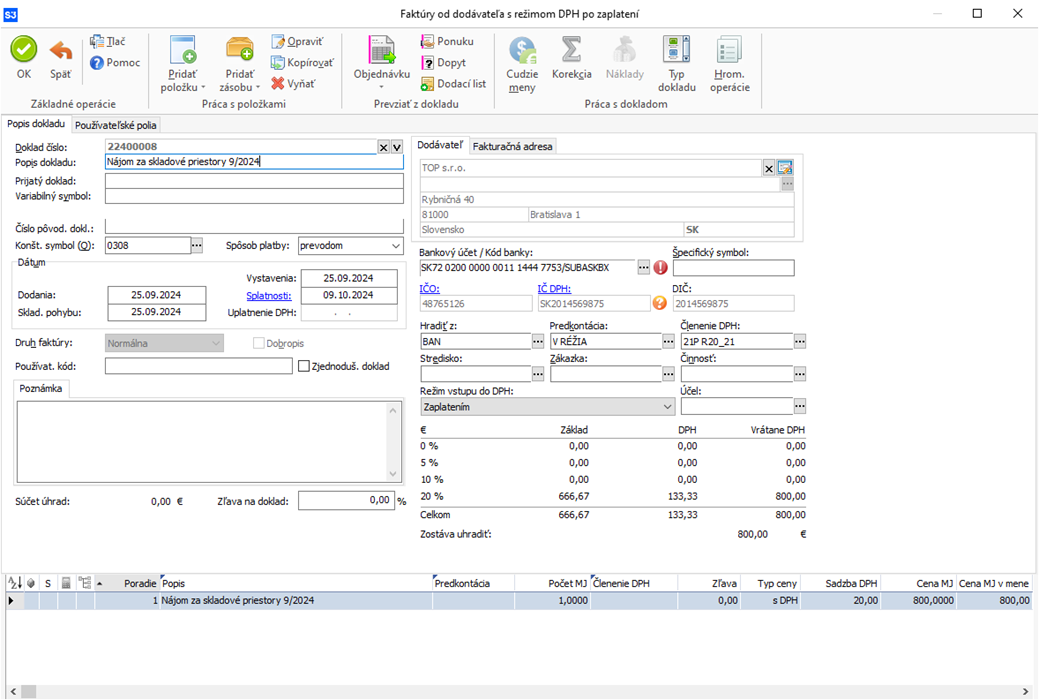Screen dimensions: 1039x700
Task: Click the Variabilný symbol input field
Action: pos(254,196)
